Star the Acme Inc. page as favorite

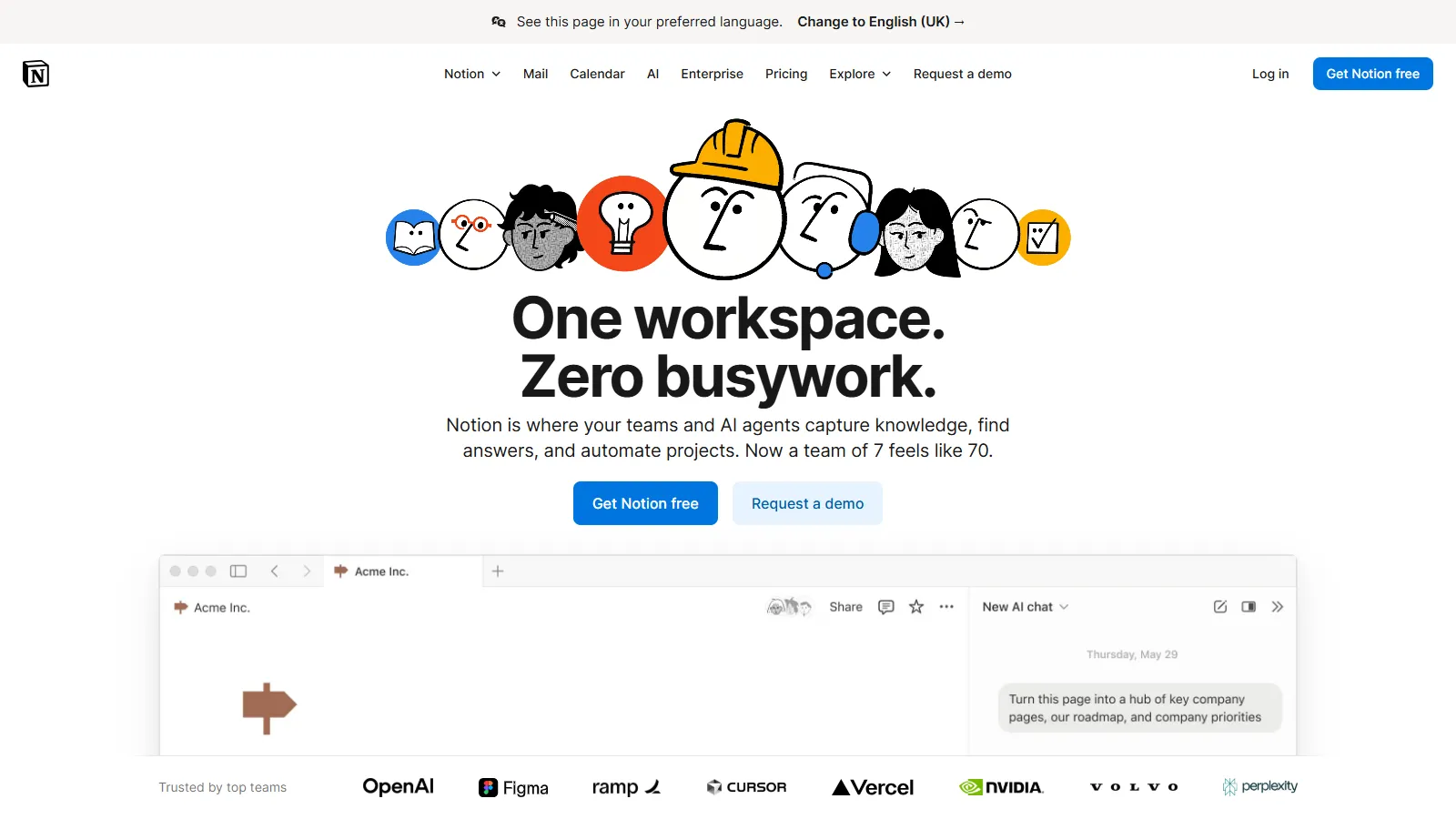(x=916, y=607)
